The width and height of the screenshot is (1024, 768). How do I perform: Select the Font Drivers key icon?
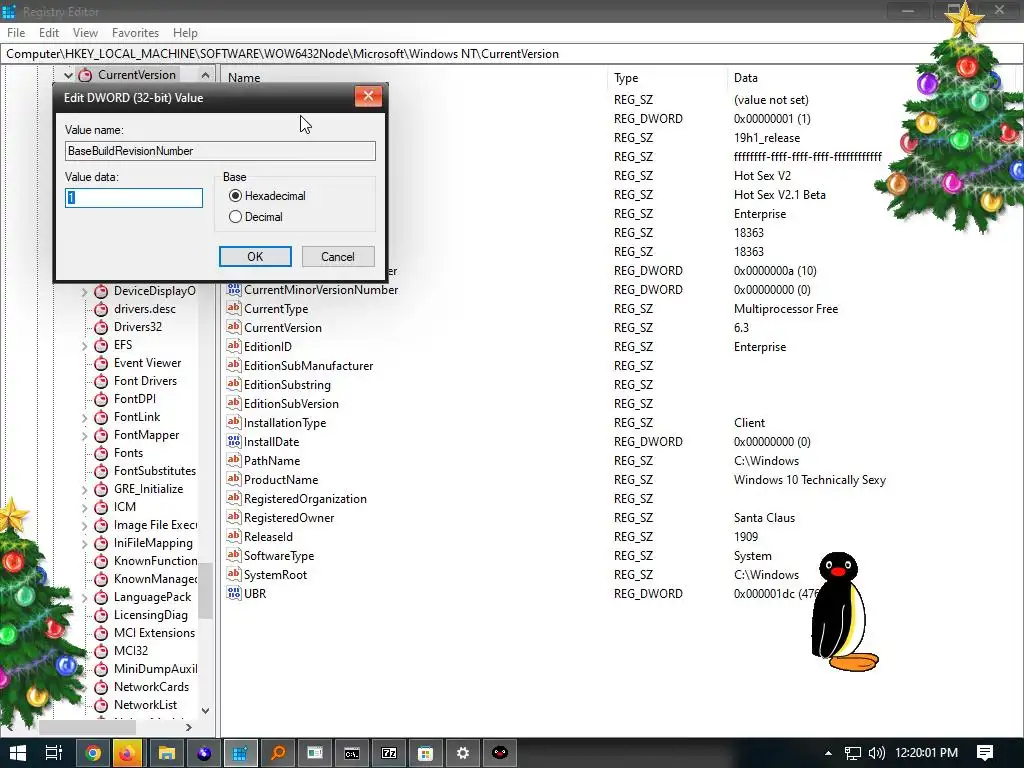click(x=101, y=381)
